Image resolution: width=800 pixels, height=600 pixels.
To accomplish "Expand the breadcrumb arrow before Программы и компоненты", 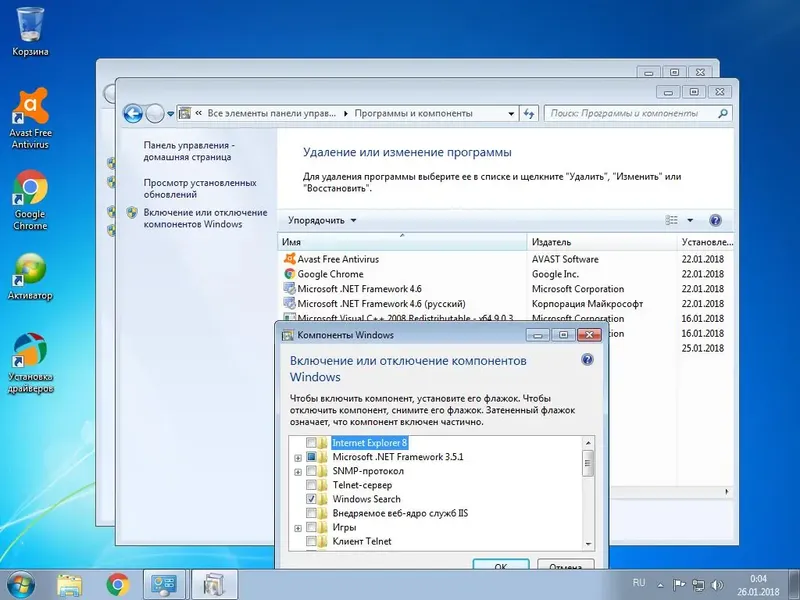I will coord(345,113).
